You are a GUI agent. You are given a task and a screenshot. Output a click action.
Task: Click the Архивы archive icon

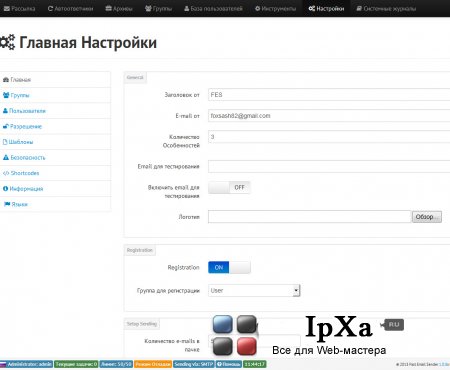(x=108, y=9)
